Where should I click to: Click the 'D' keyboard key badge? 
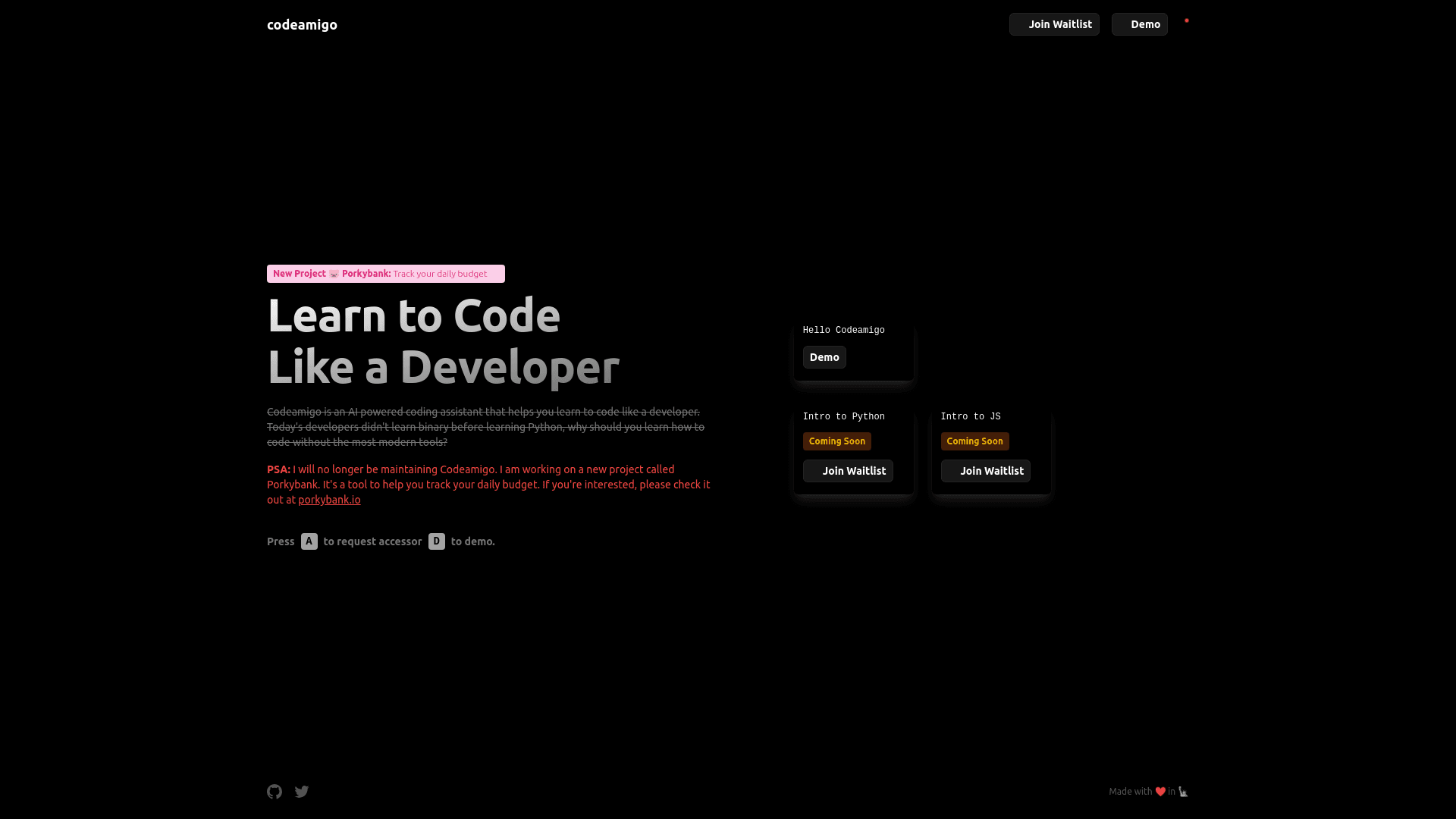[x=437, y=541]
